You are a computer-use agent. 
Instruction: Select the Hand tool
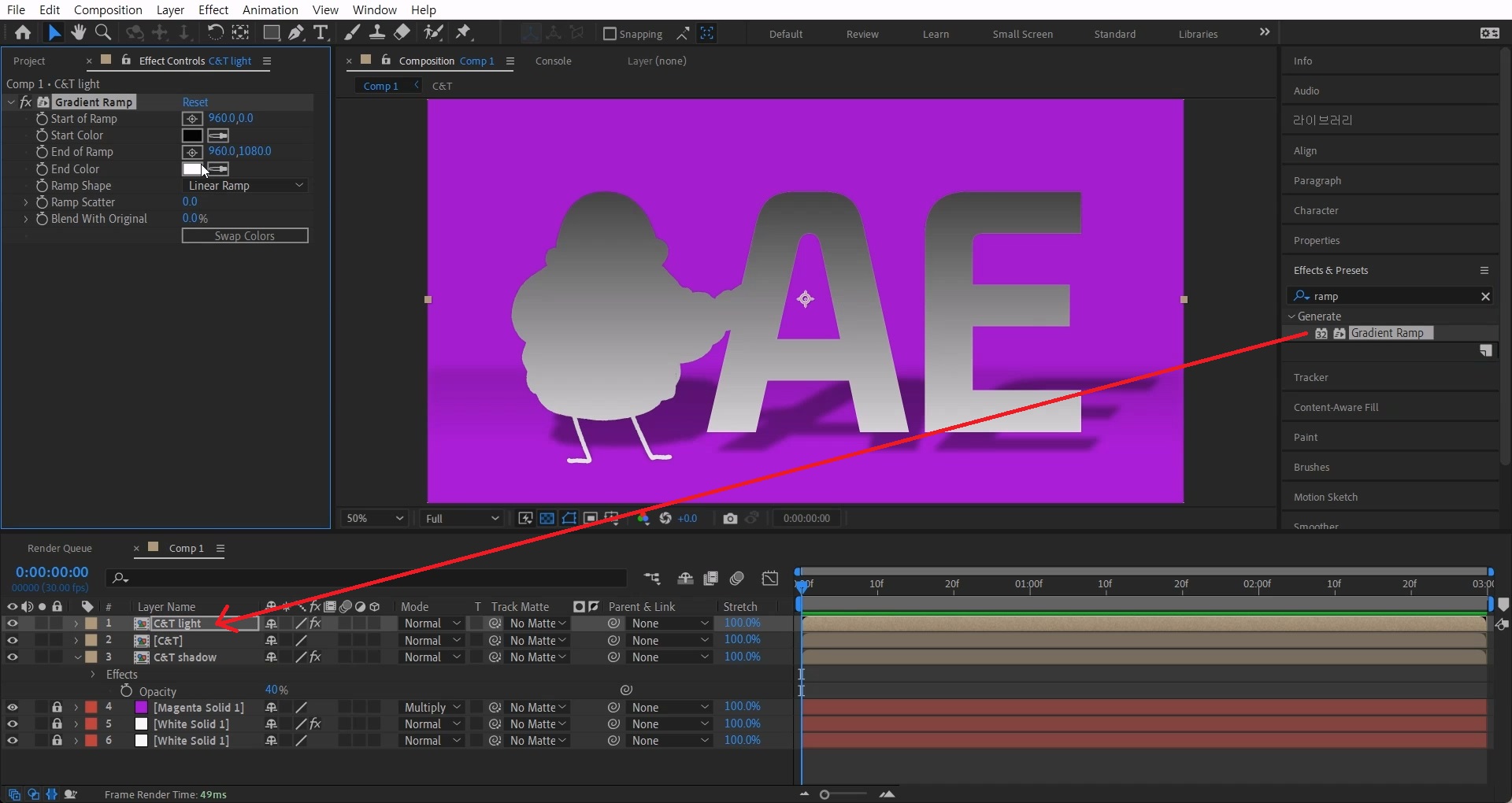(78, 32)
